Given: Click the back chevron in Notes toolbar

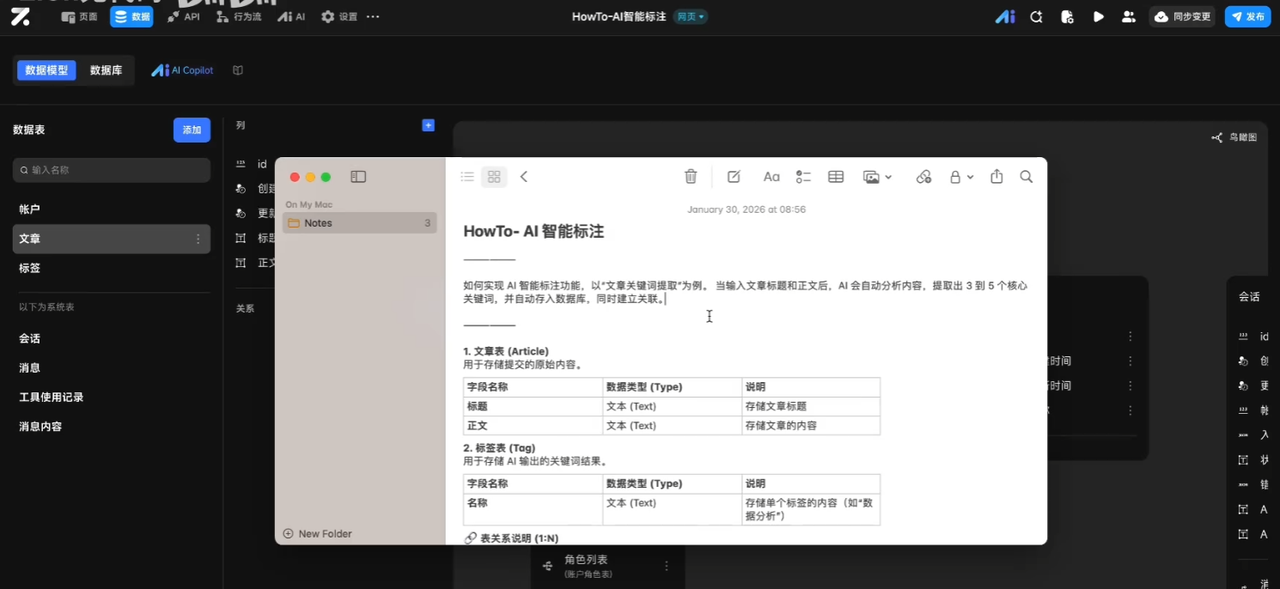Looking at the screenshot, I should coord(523,177).
